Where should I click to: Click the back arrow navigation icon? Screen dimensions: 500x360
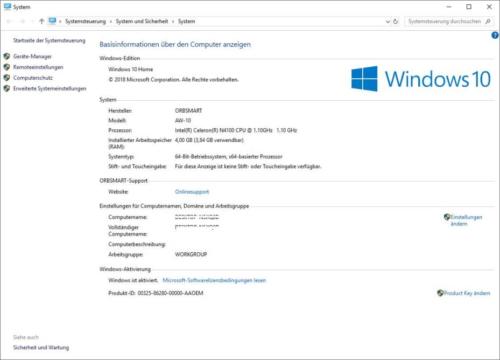[x=9, y=21]
